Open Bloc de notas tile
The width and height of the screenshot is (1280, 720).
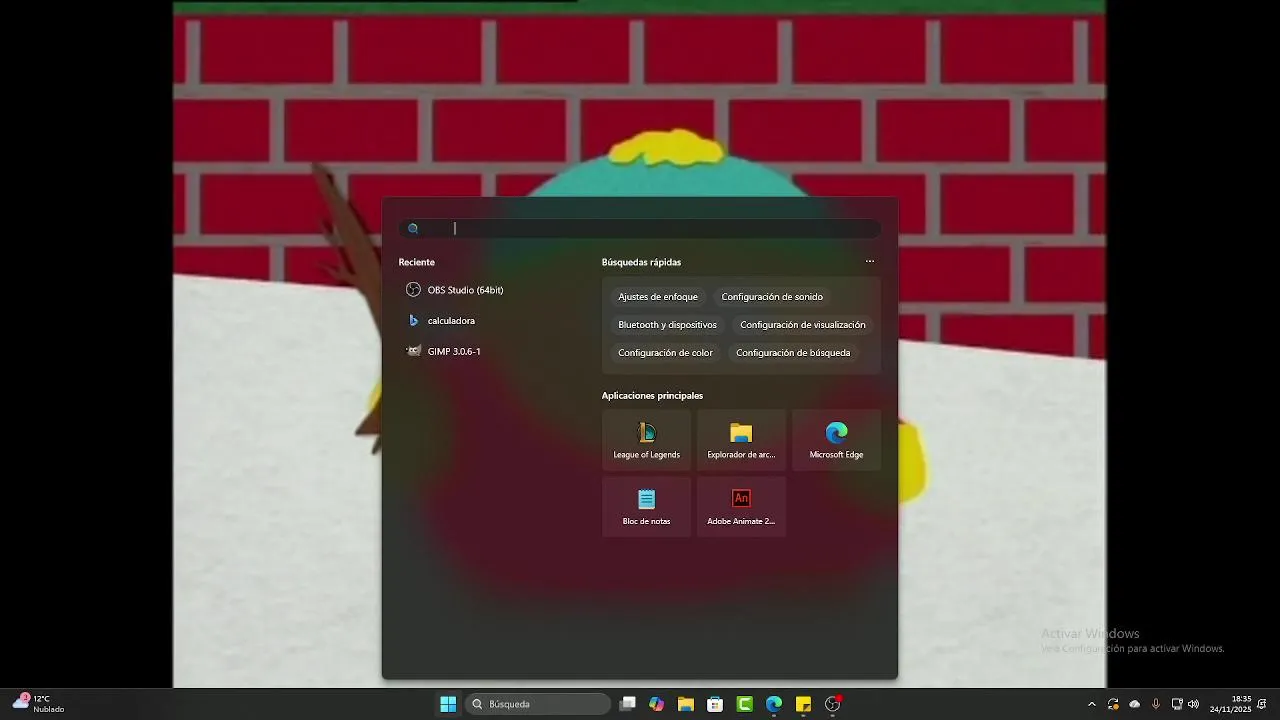pos(647,506)
